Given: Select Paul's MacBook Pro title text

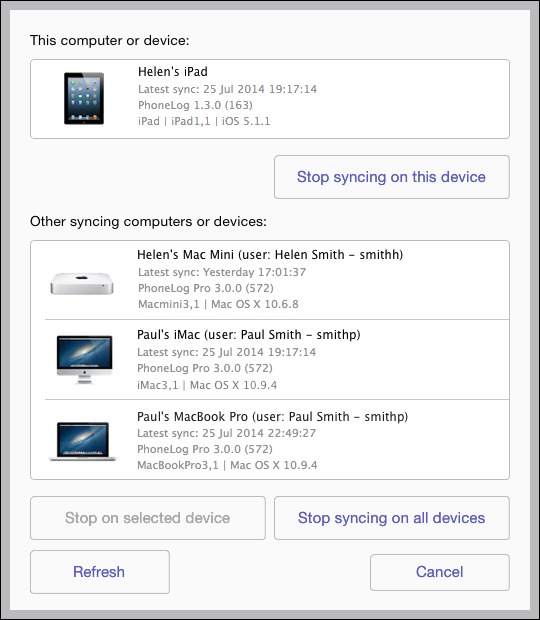Looking at the screenshot, I should tap(272, 417).
